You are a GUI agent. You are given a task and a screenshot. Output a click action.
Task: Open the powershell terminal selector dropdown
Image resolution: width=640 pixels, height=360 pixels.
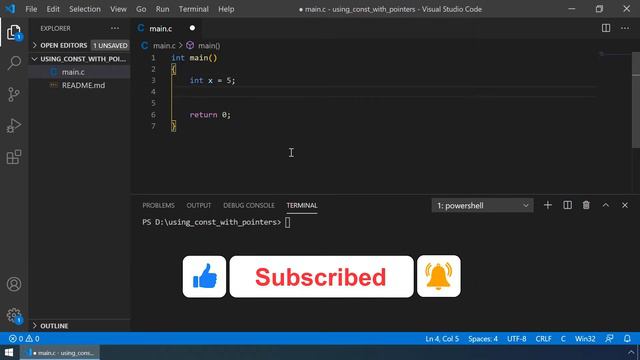(x=482, y=206)
